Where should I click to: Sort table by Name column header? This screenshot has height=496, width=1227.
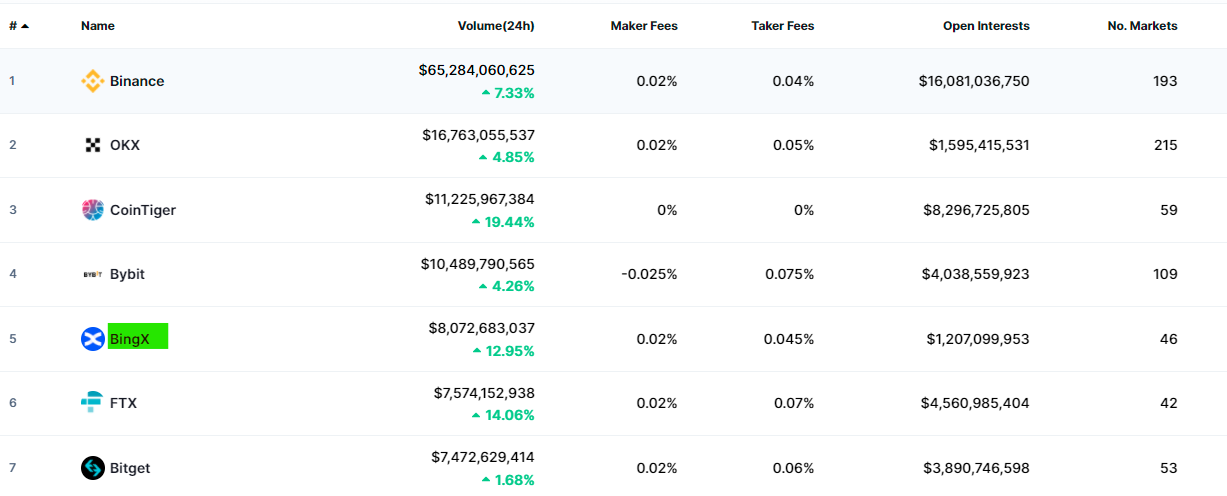[x=98, y=26]
